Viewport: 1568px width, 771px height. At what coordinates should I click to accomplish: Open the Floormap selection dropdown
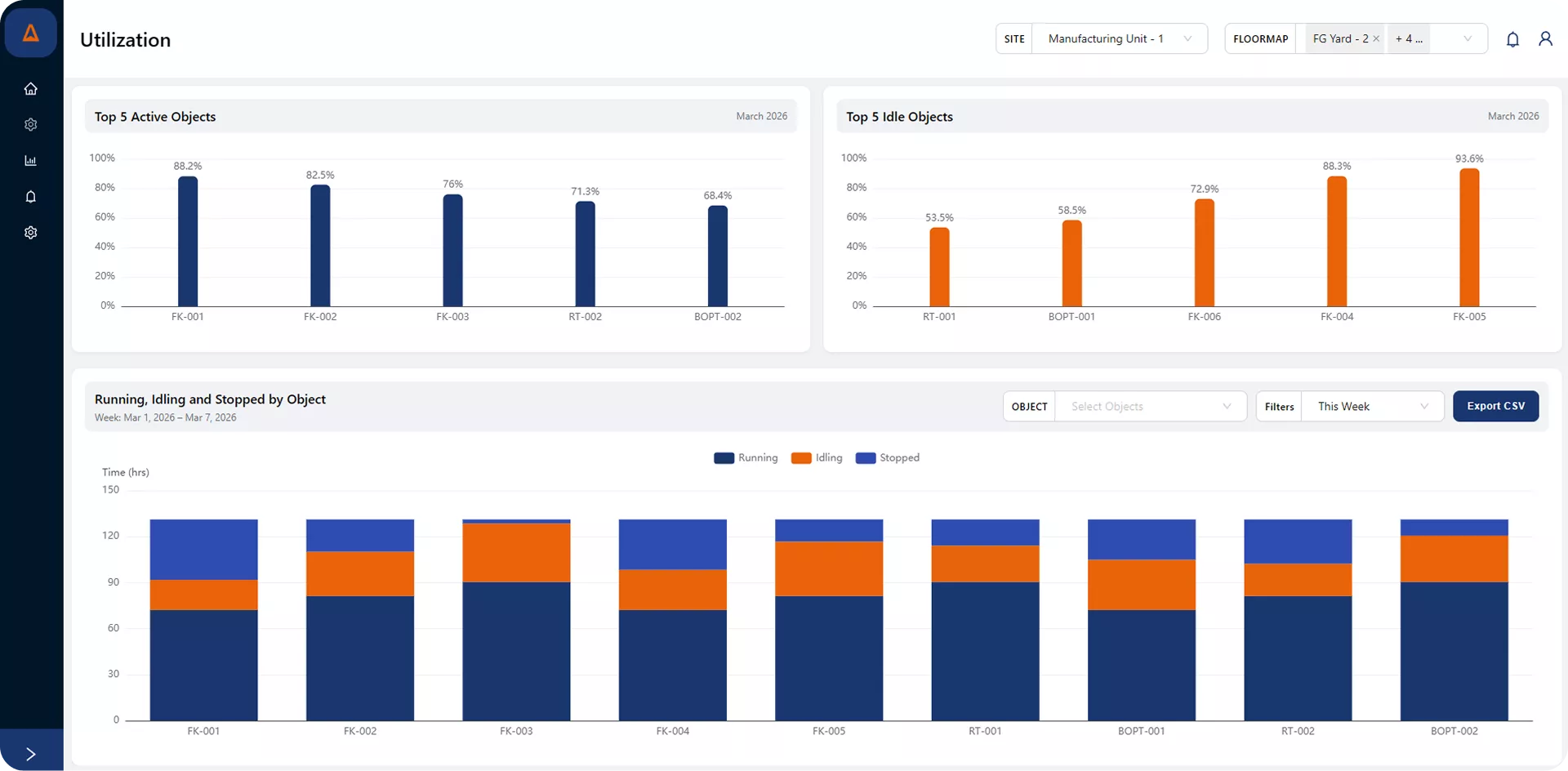pyautogui.click(x=1468, y=38)
